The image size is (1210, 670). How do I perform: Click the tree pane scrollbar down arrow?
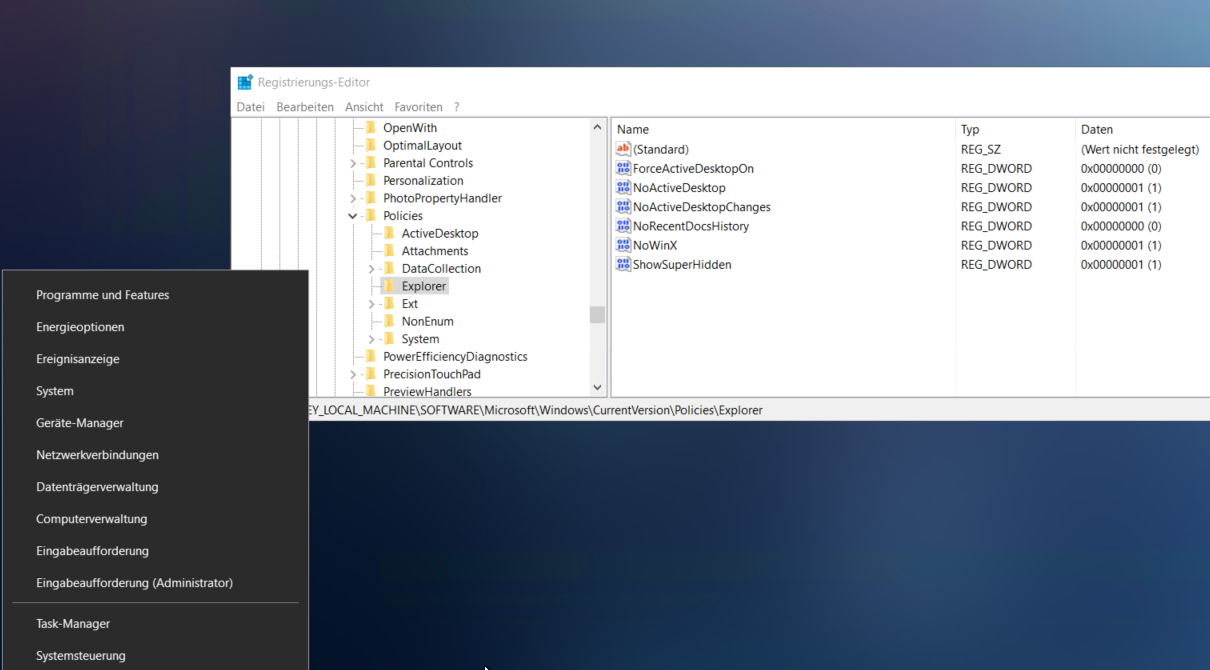pos(598,387)
